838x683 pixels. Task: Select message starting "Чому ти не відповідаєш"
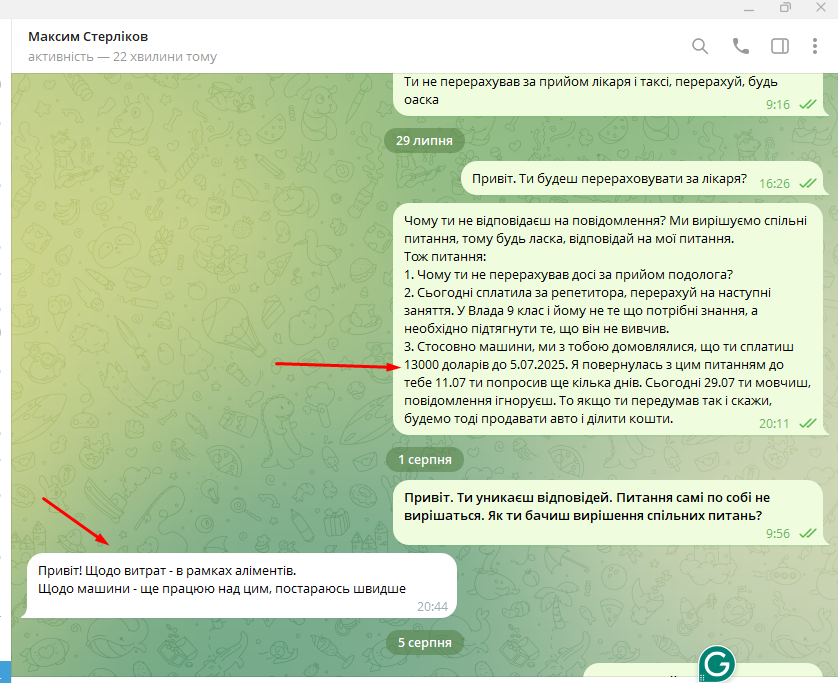click(608, 319)
